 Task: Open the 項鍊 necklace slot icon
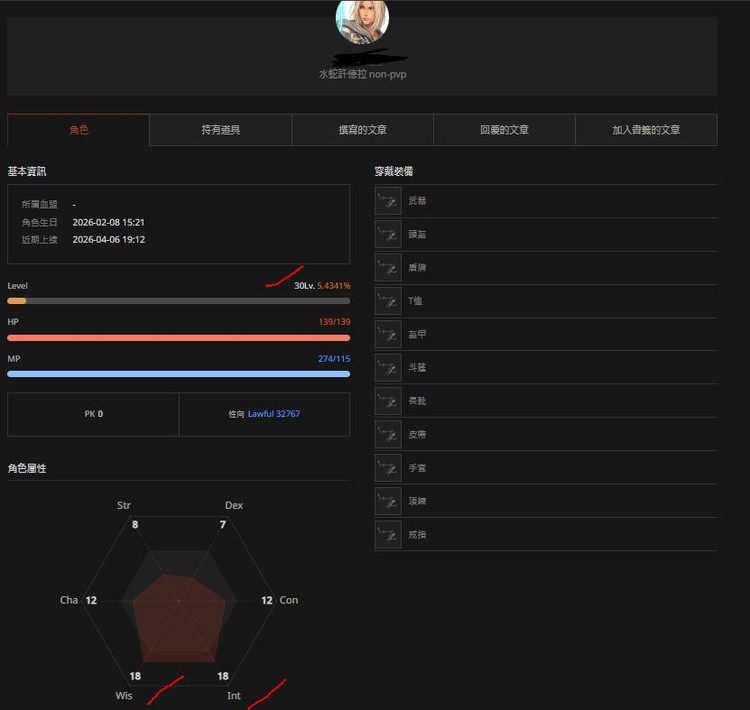pos(388,501)
